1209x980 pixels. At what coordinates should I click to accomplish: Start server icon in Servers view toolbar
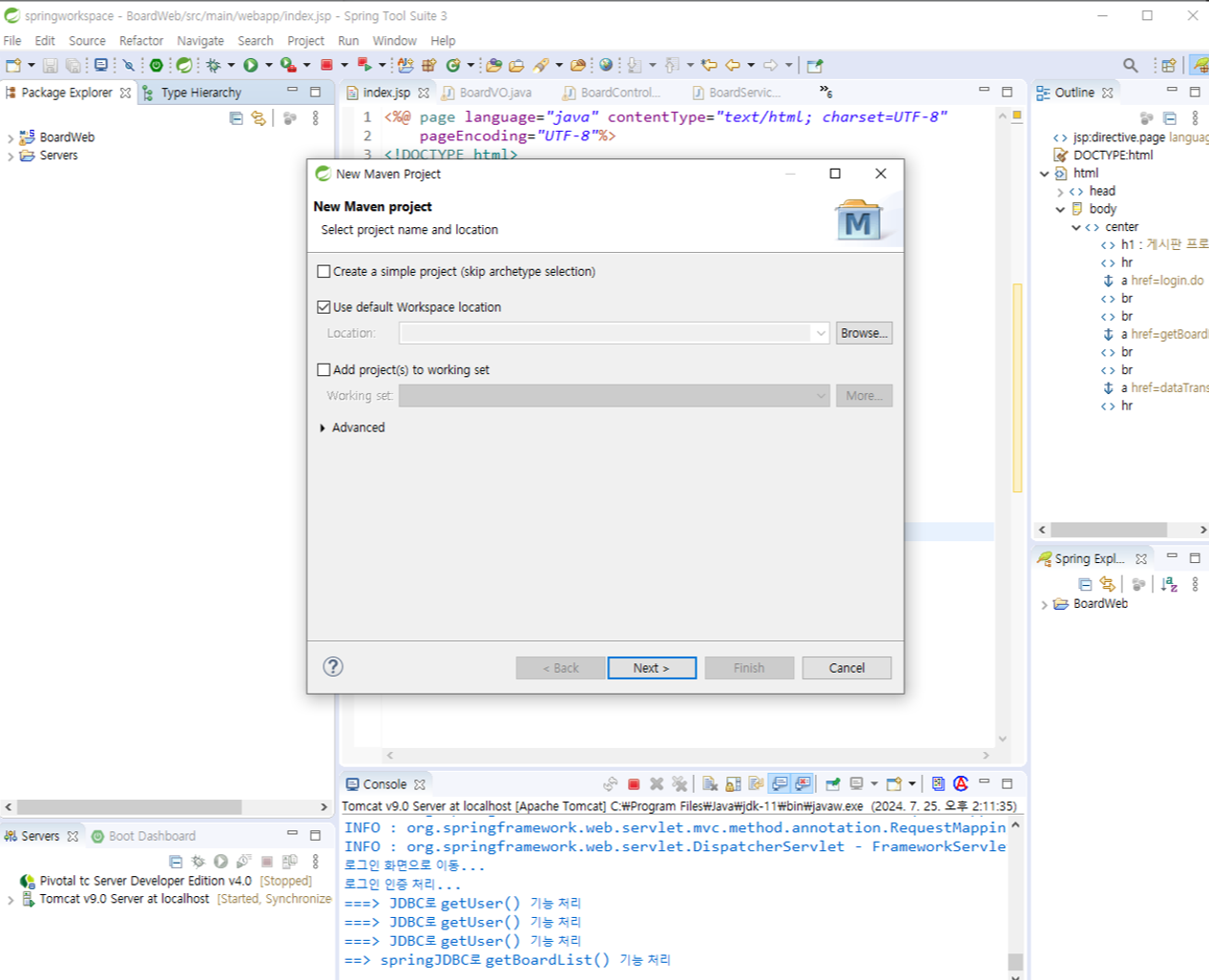220,862
